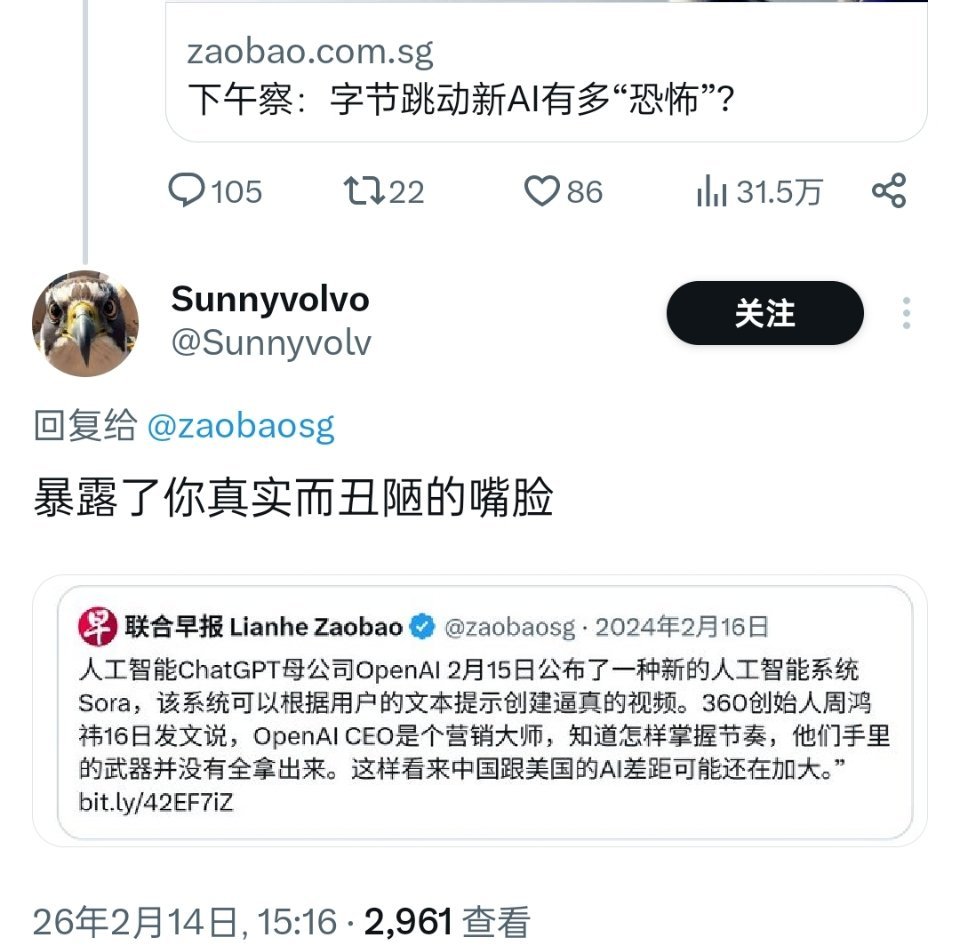Select the Sunnyvolvo display name

(271, 299)
